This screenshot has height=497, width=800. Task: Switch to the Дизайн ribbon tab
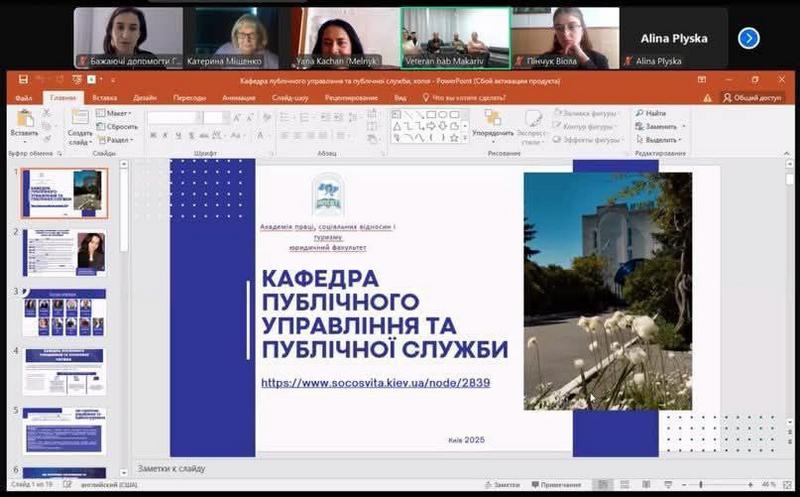coord(145,97)
